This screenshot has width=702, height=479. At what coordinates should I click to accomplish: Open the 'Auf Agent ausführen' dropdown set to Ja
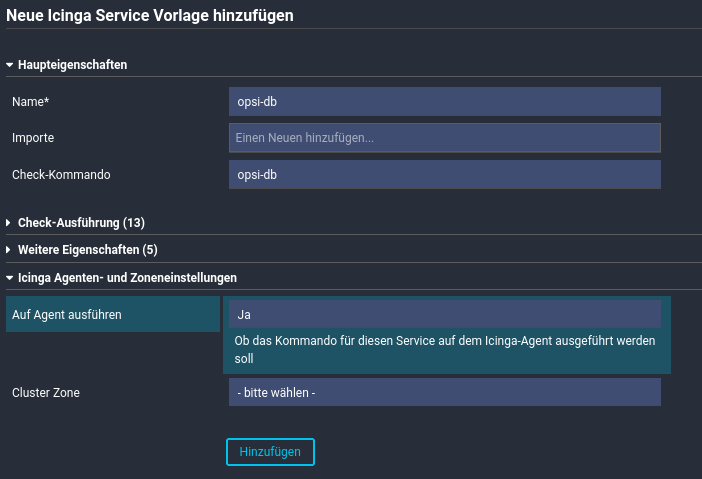click(445, 314)
